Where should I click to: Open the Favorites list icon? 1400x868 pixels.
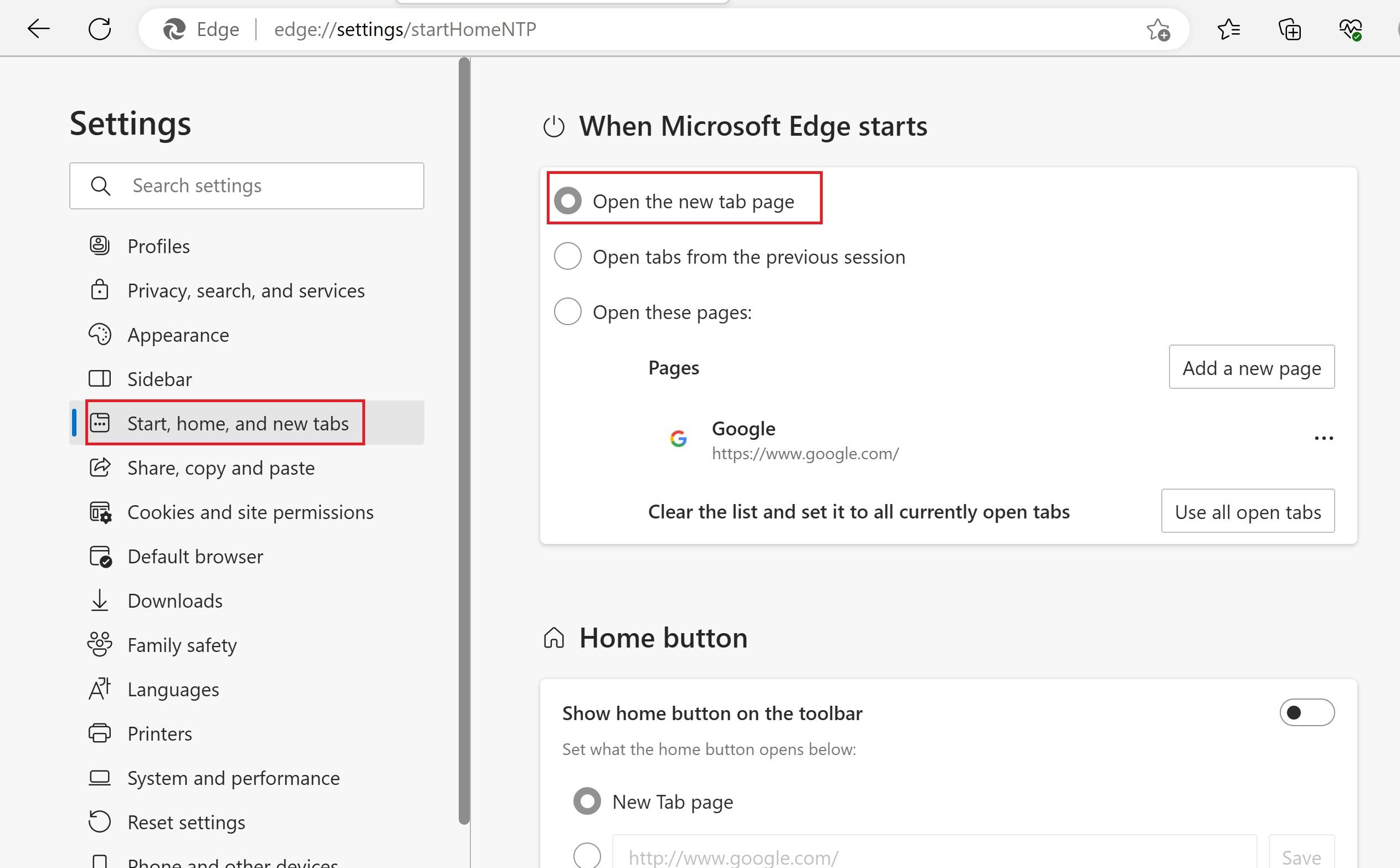coord(1228,29)
